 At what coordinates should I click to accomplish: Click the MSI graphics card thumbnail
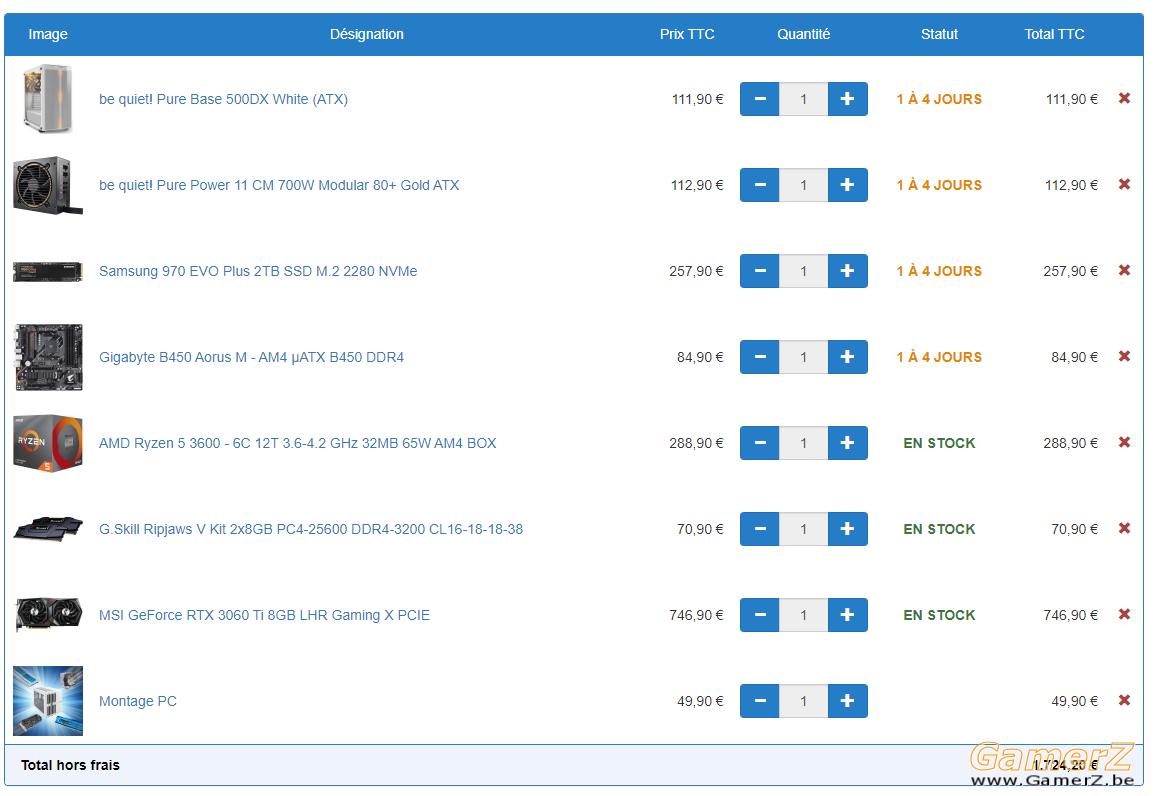click(48, 615)
